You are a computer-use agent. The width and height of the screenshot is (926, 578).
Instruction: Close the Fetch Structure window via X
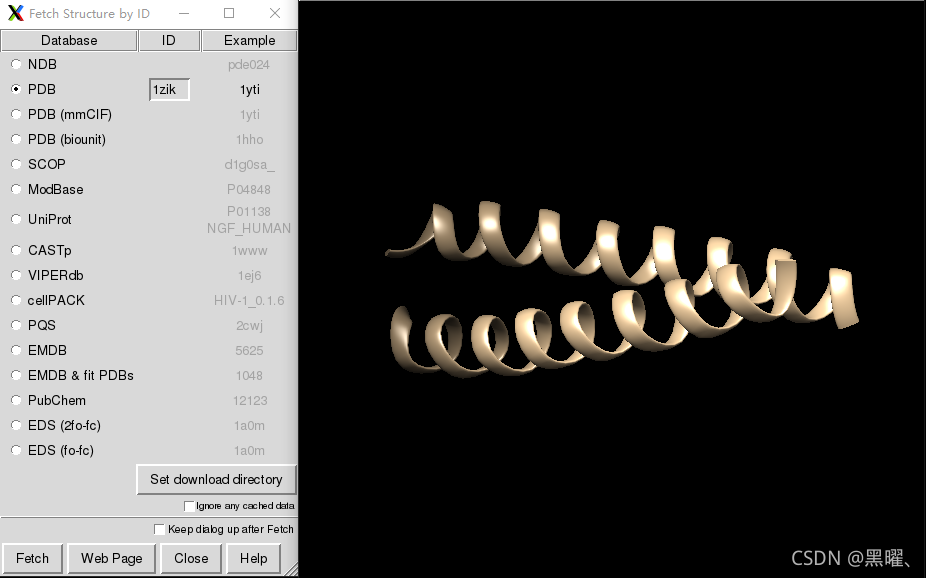pos(275,13)
